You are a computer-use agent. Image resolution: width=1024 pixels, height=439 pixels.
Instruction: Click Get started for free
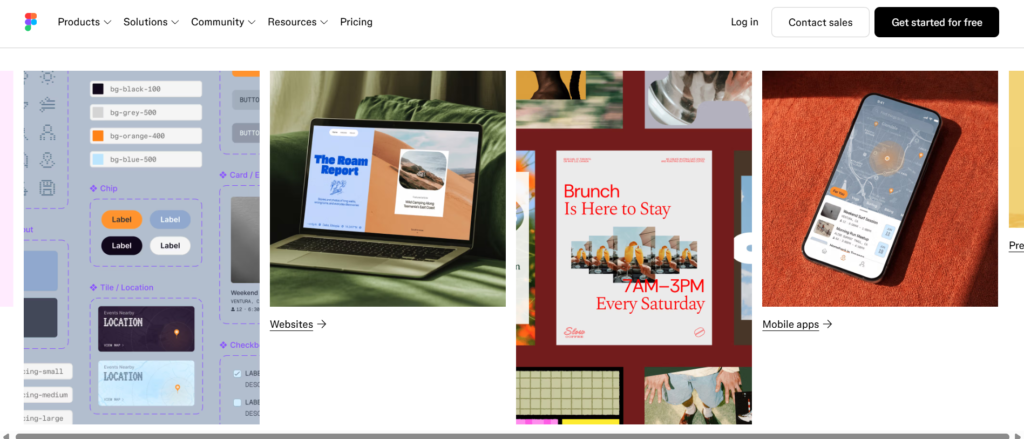[936, 22]
